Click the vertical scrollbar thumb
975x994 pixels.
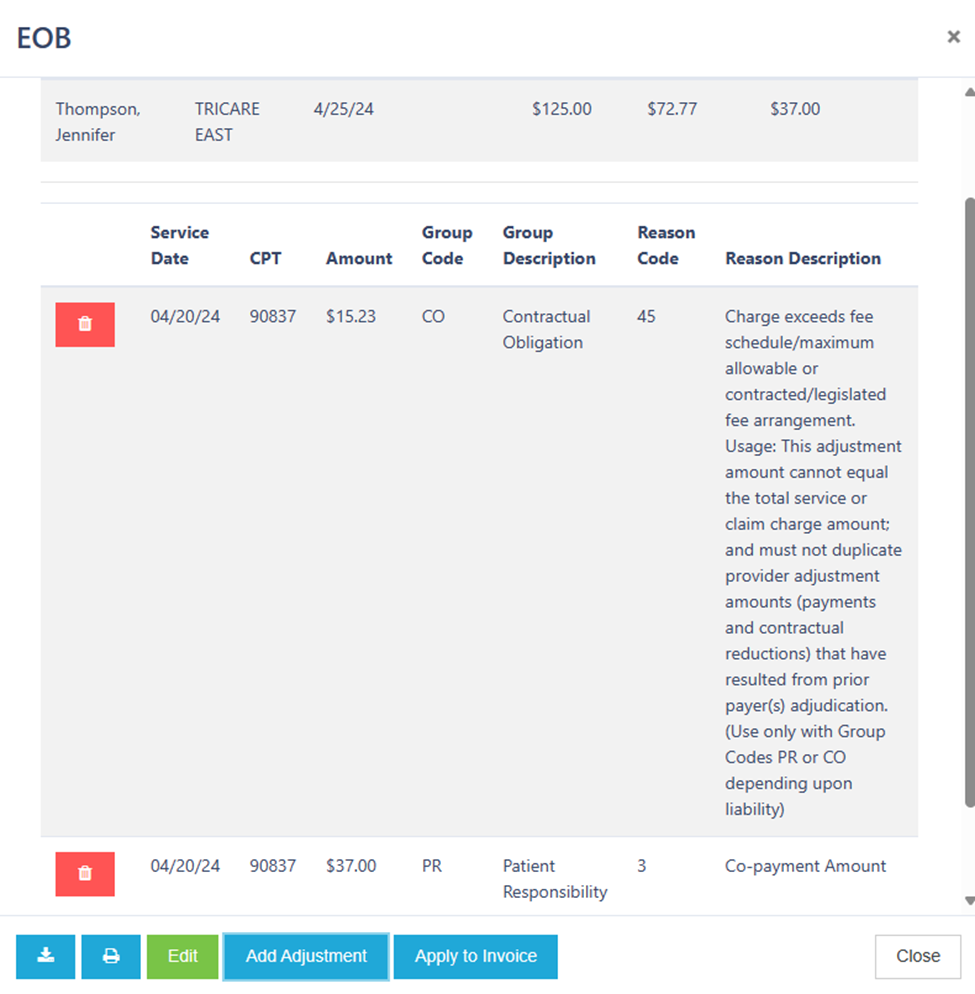click(968, 500)
